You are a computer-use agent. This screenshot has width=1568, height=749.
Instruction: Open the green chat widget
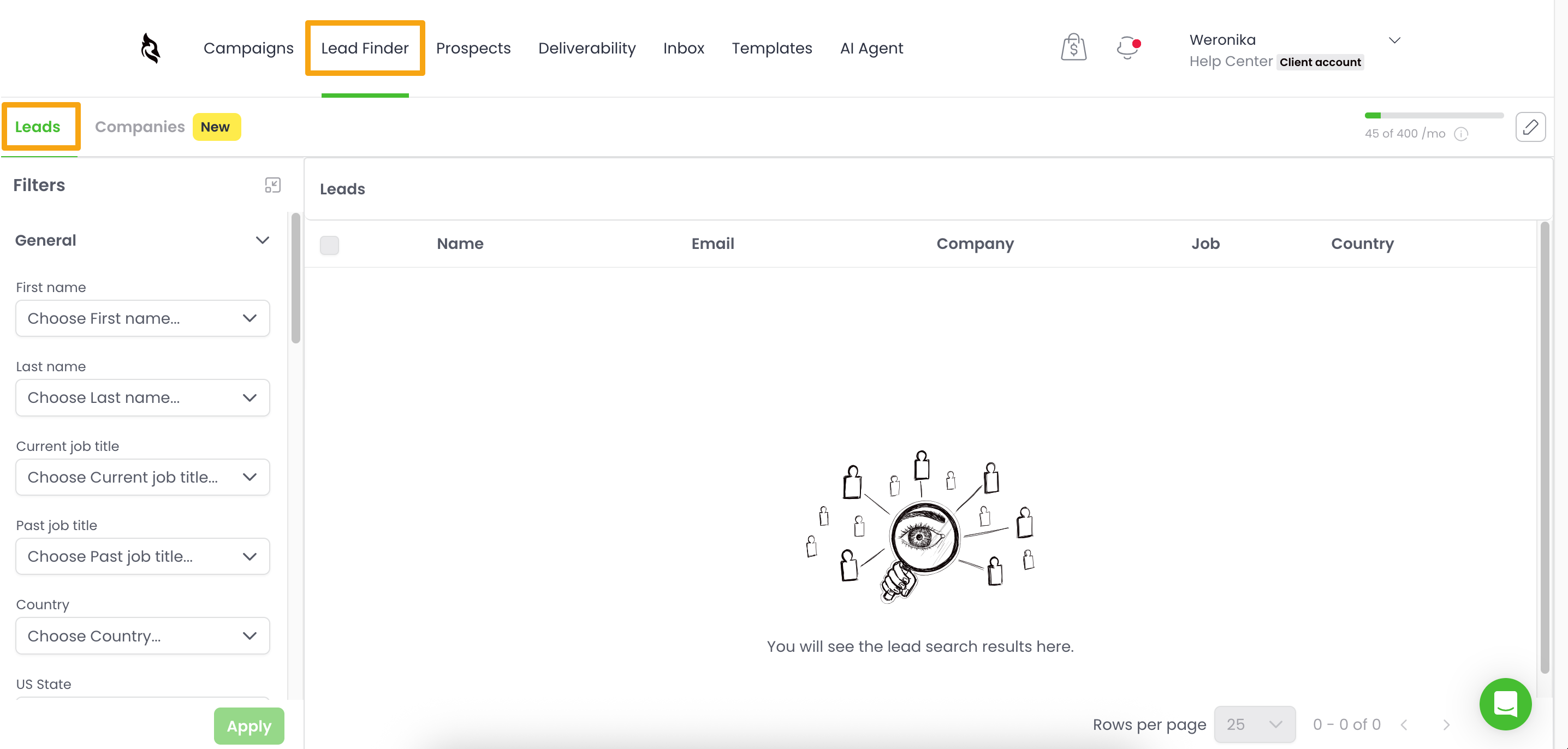(x=1505, y=704)
